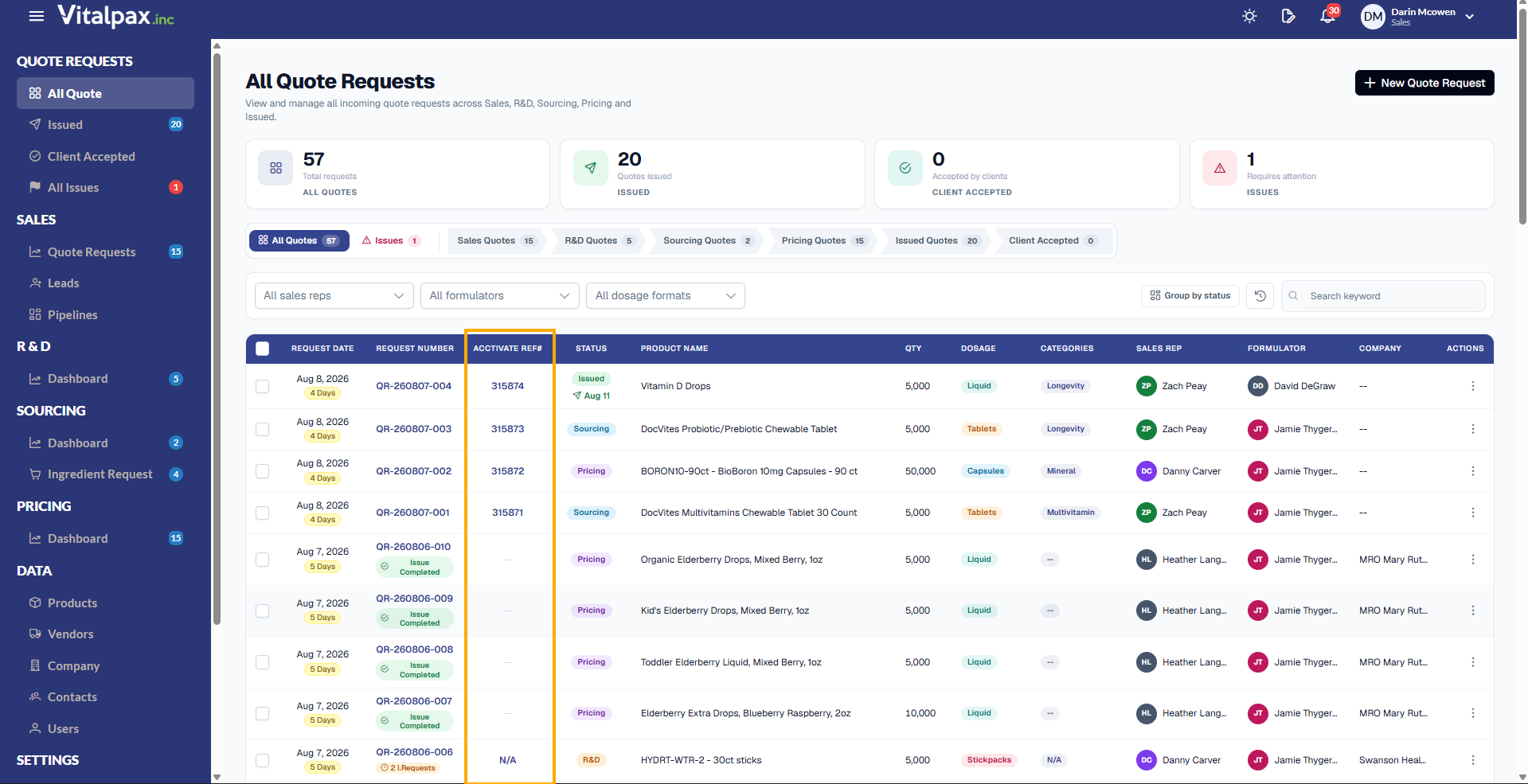Click the Status column header
Viewport: 1528px width, 784px height.
tap(591, 349)
